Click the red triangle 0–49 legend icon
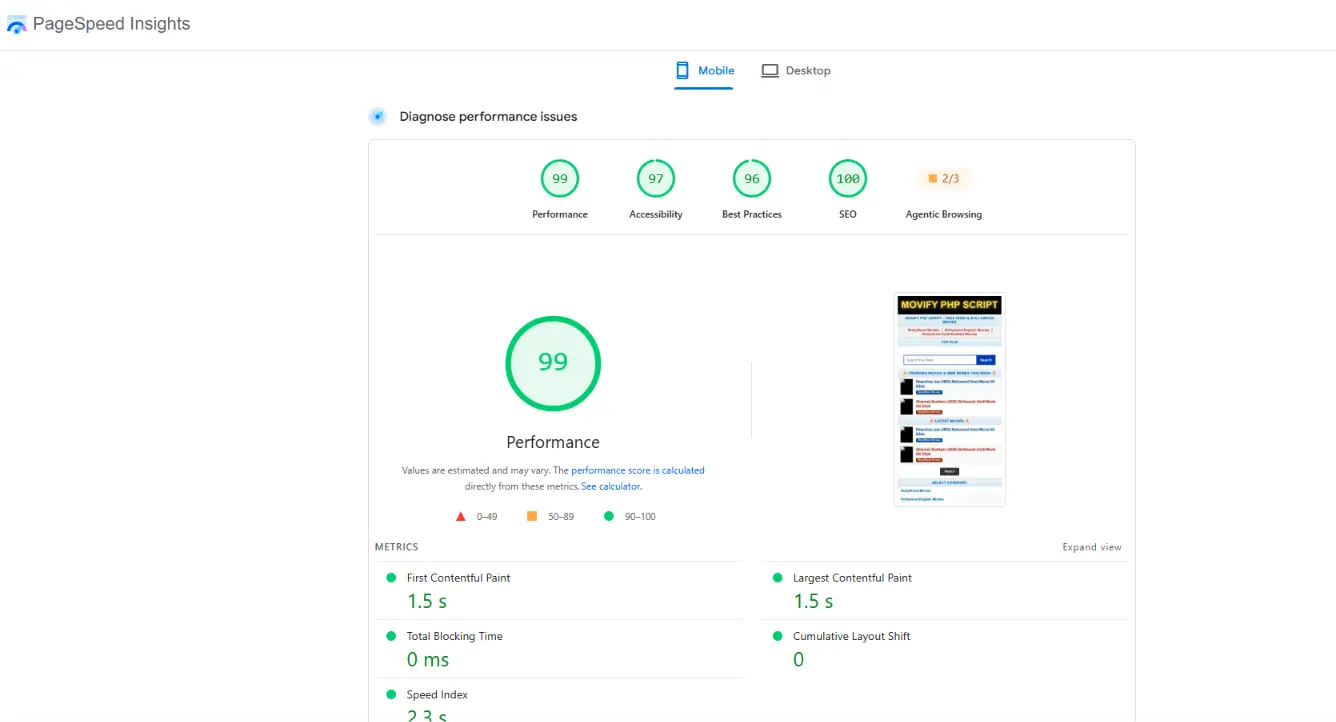 coord(461,516)
